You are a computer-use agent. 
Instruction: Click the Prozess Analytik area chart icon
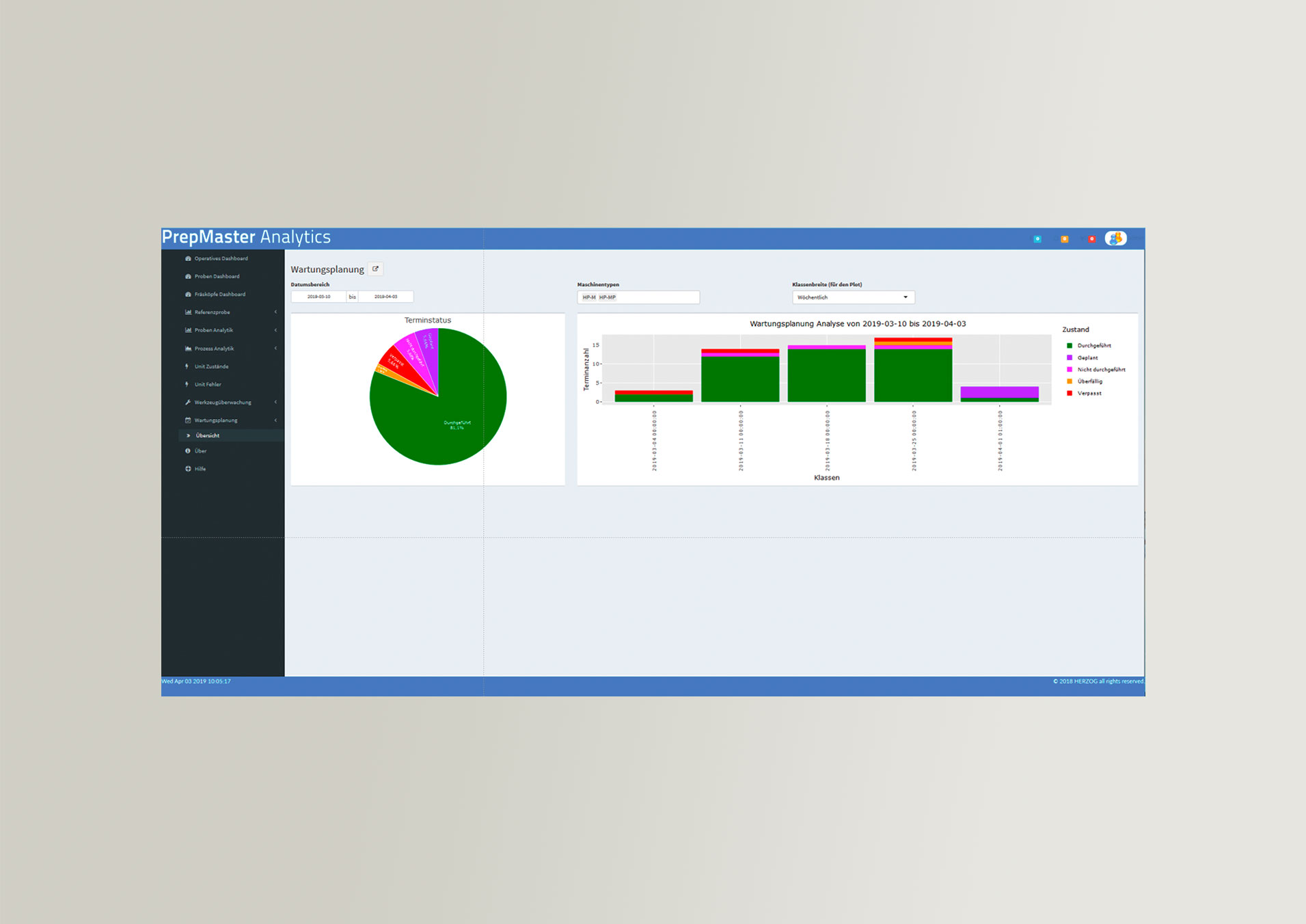[188, 349]
